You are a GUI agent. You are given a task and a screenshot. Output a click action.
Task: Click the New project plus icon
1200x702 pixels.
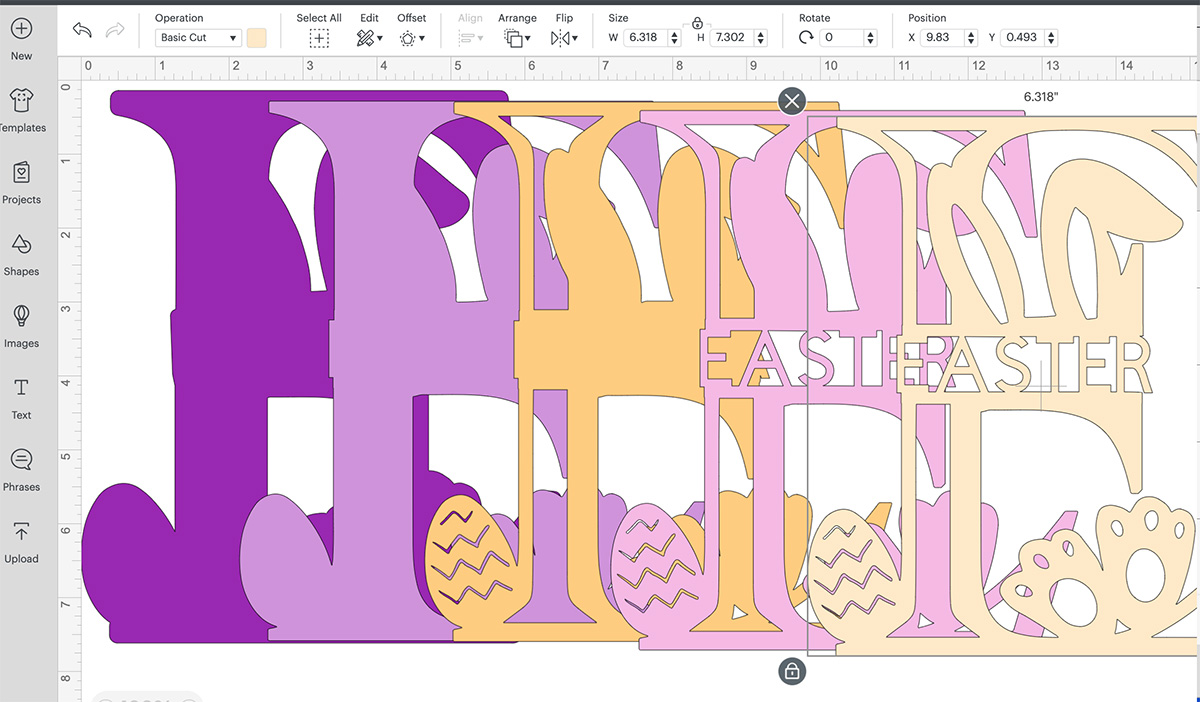[x=21, y=29]
